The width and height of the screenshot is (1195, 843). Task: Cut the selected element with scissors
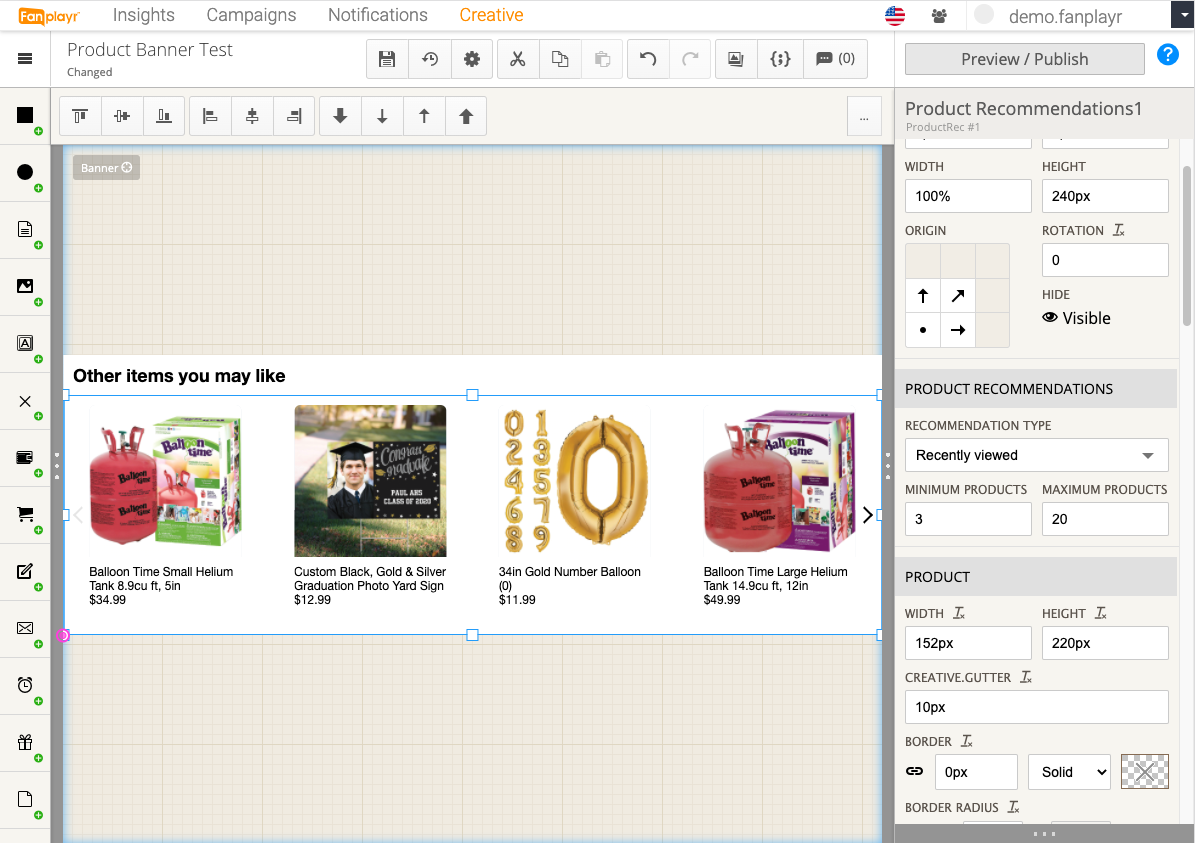click(x=517, y=59)
